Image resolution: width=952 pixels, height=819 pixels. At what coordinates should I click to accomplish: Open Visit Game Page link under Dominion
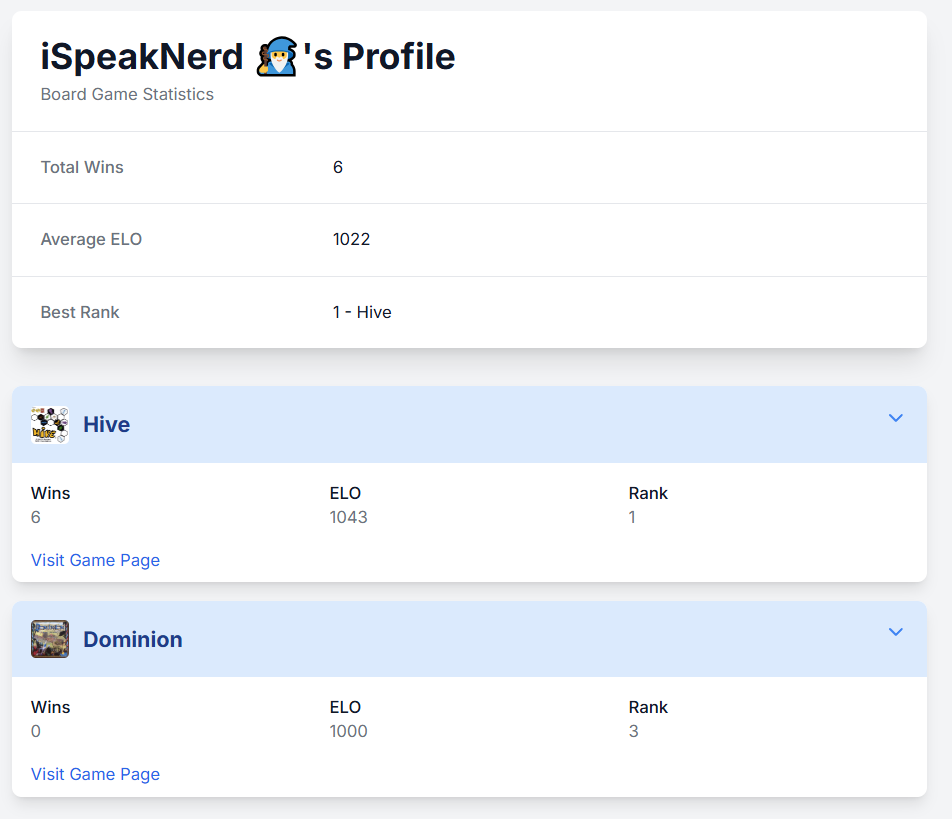coord(95,774)
